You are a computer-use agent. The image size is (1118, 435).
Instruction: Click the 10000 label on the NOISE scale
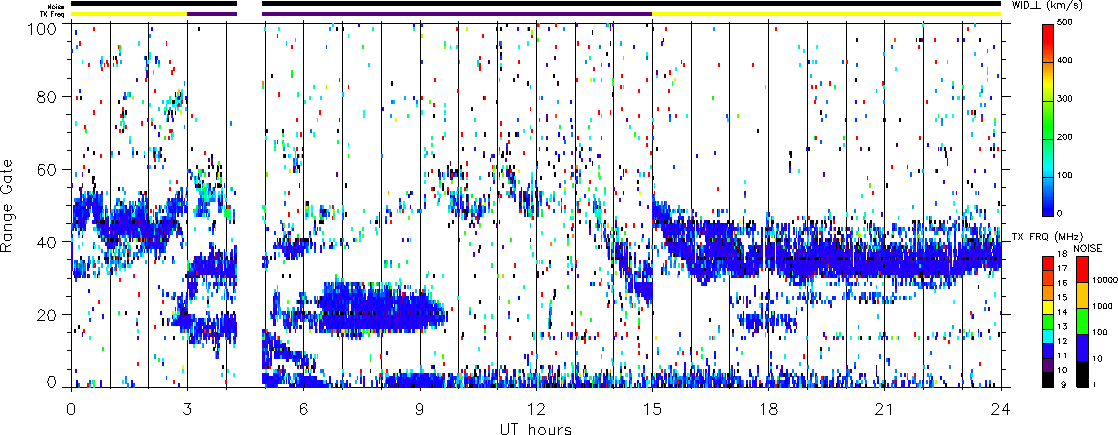click(1099, 281)
